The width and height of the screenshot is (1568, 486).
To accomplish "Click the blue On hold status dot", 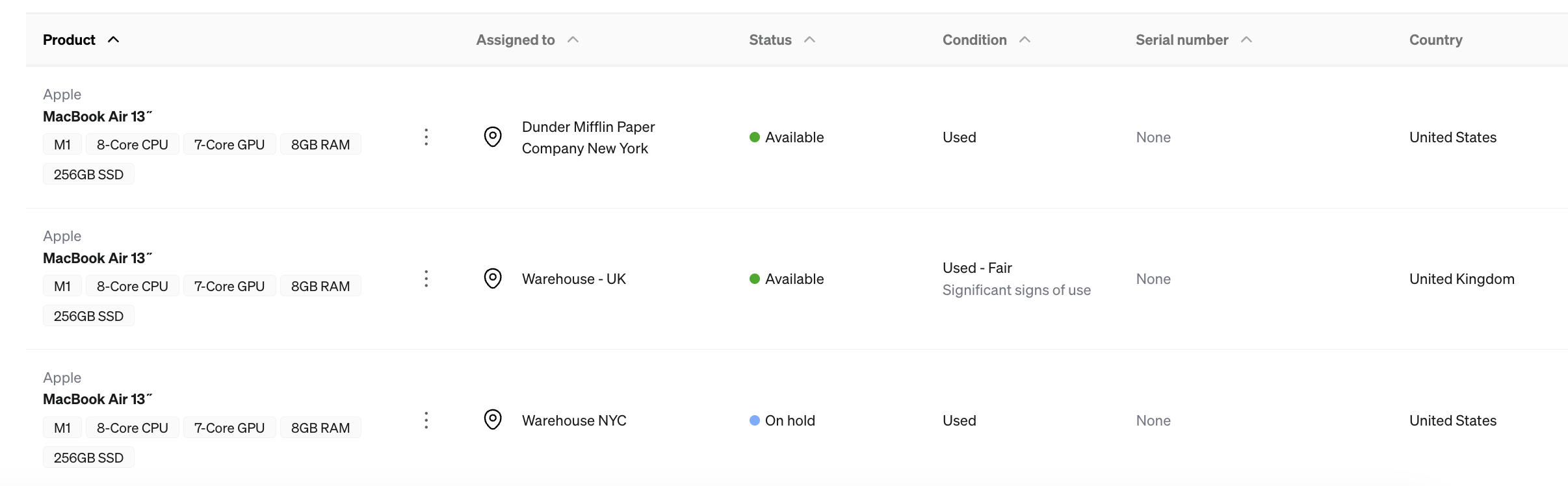I will tap(755, 420).
